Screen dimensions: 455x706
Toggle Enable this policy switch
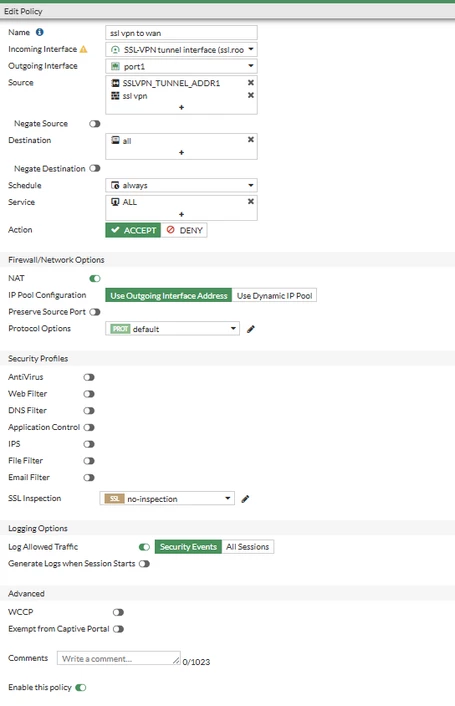tap(81, 687)
